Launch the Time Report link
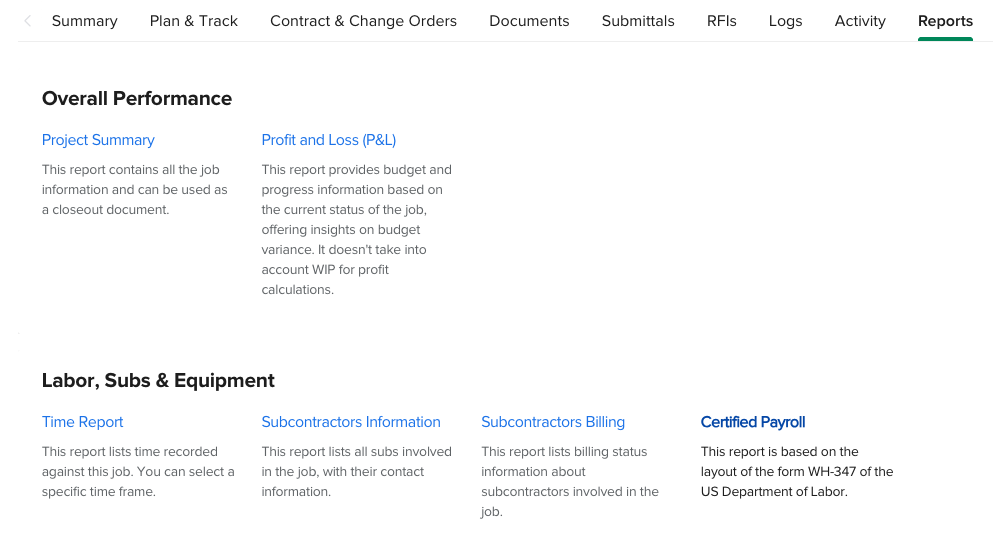The height and width of the screenshot is (549, 993). point(83,422)
